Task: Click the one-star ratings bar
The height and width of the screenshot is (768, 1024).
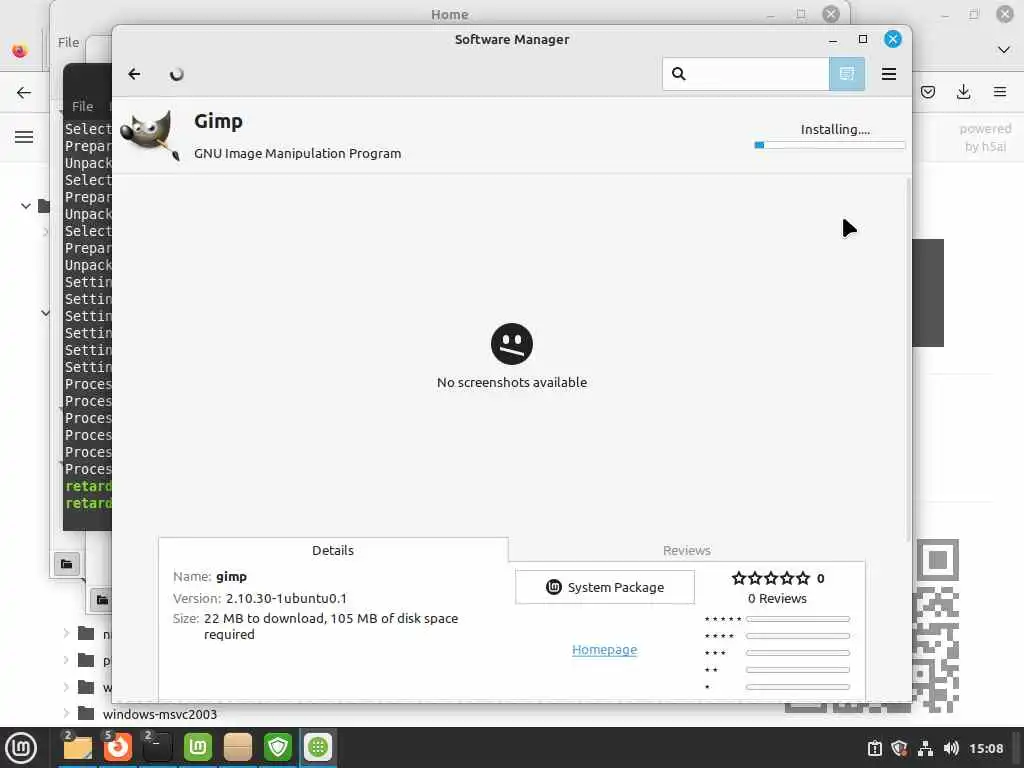Action: (797, 687)
